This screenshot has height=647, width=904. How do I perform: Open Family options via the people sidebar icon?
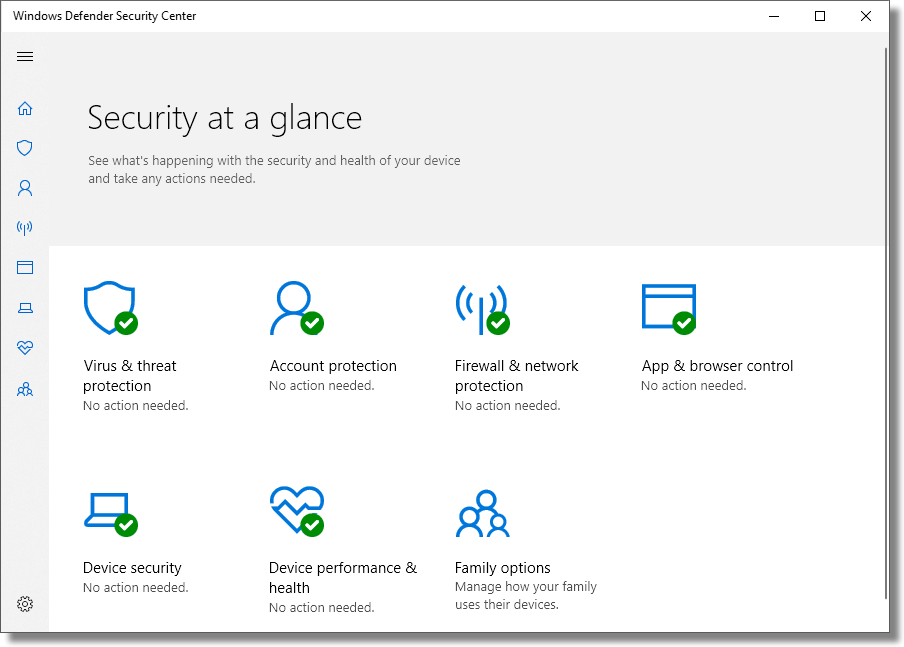[24, 388]
